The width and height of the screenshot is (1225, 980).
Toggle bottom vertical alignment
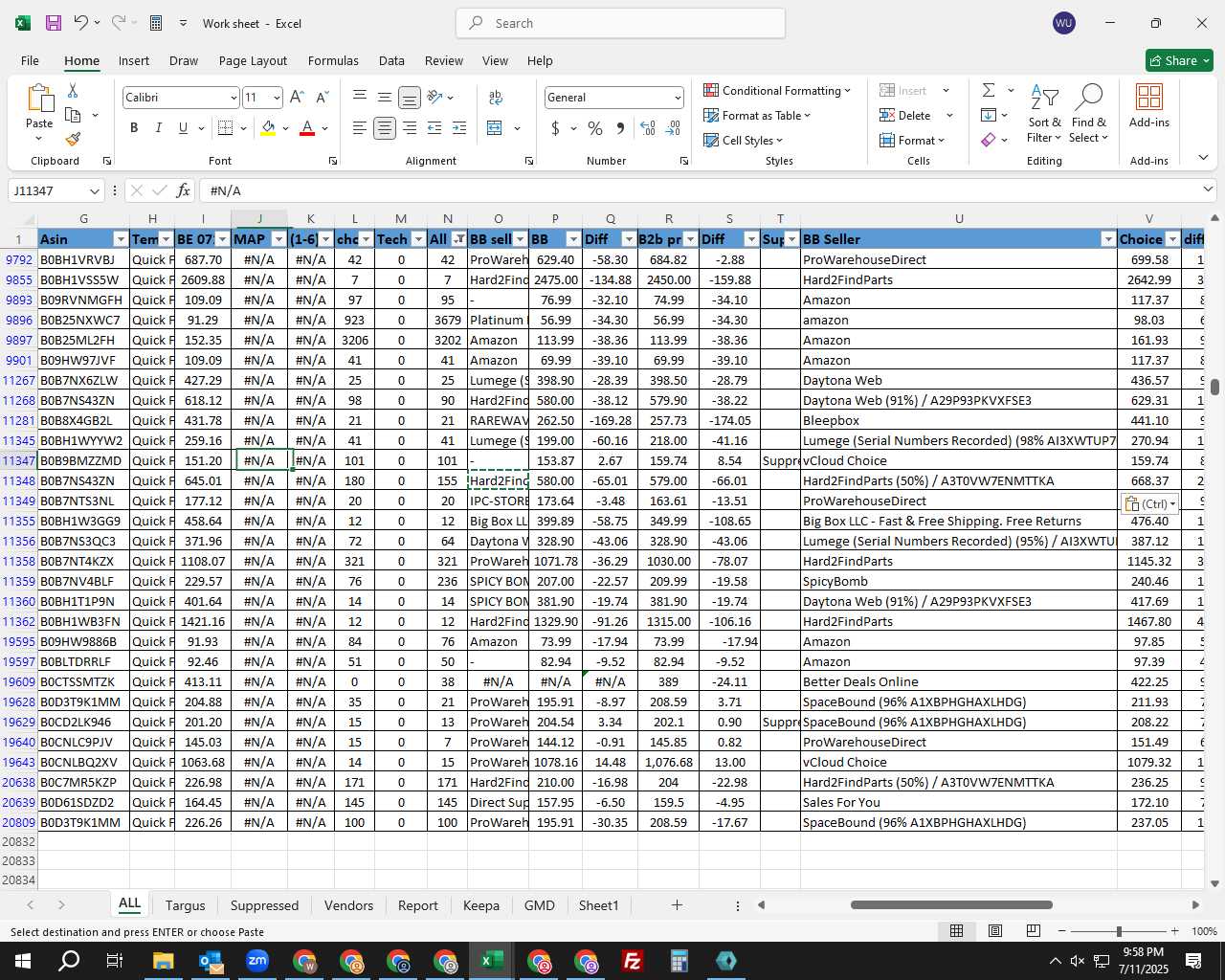pyautogui.click(x=410, y=97)
